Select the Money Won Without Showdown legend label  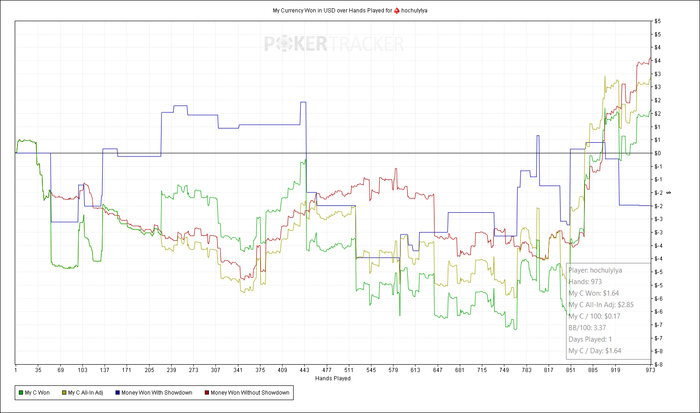point(250,393)
